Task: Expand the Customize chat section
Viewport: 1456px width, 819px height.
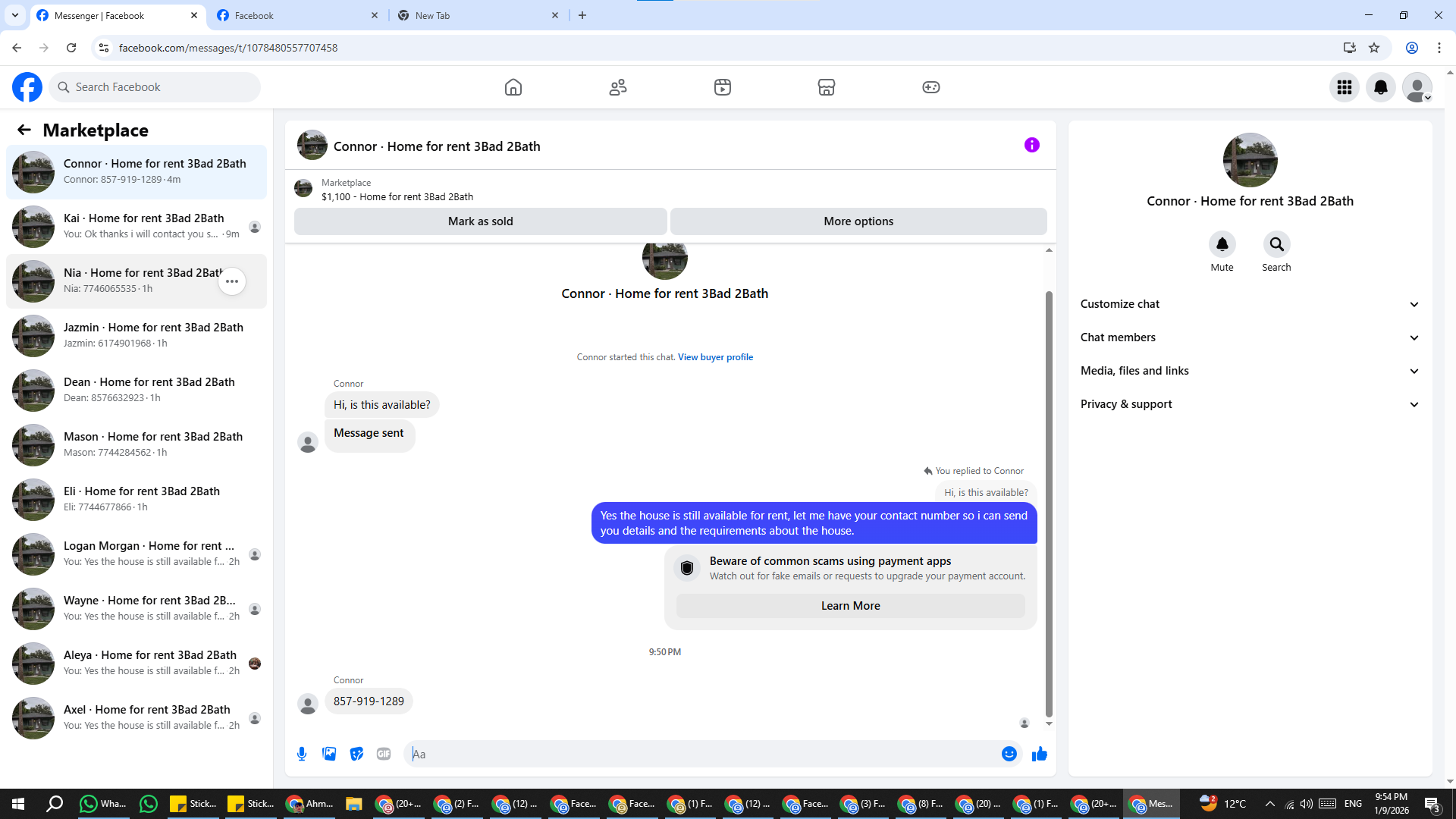Action: [1249, 304]
